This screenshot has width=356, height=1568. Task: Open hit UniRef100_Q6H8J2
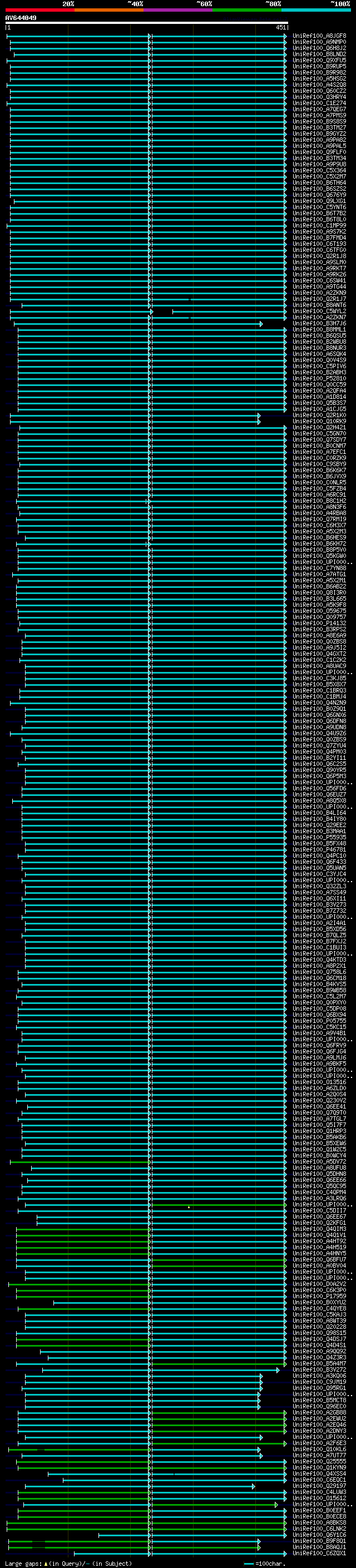pos(319,48)
